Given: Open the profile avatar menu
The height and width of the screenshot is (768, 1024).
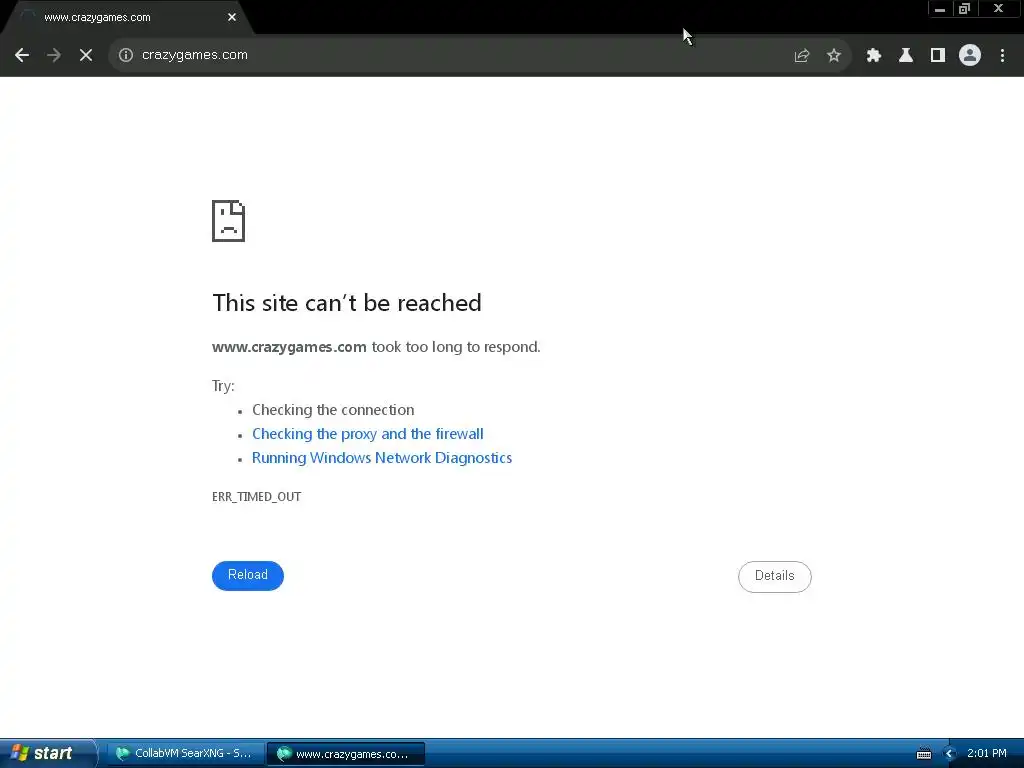Looking at the screenshot, I should tap(970, 56).
